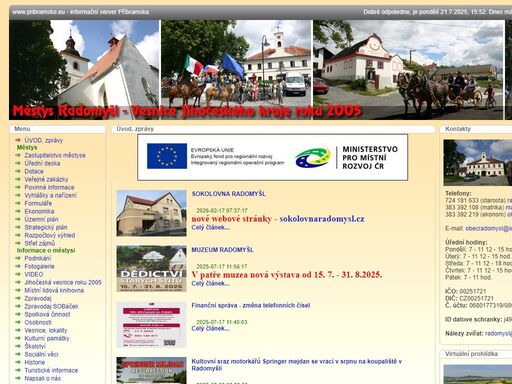This screenshot has width=512, height=384.
Task: Open SOKOLOVNA RADOMYŠL article title
Action: [x=228, y=194]
